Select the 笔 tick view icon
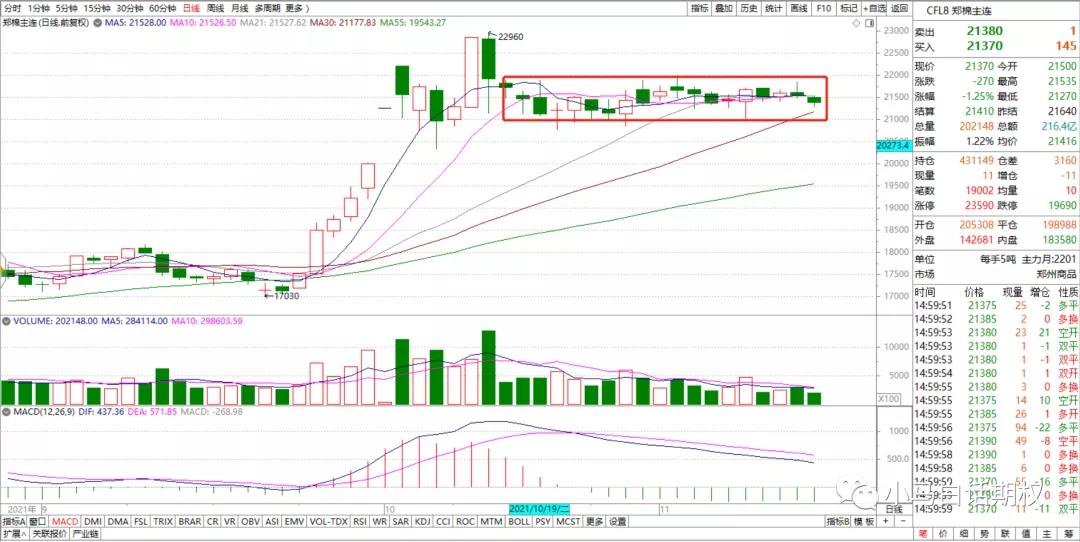 (924, 534)
